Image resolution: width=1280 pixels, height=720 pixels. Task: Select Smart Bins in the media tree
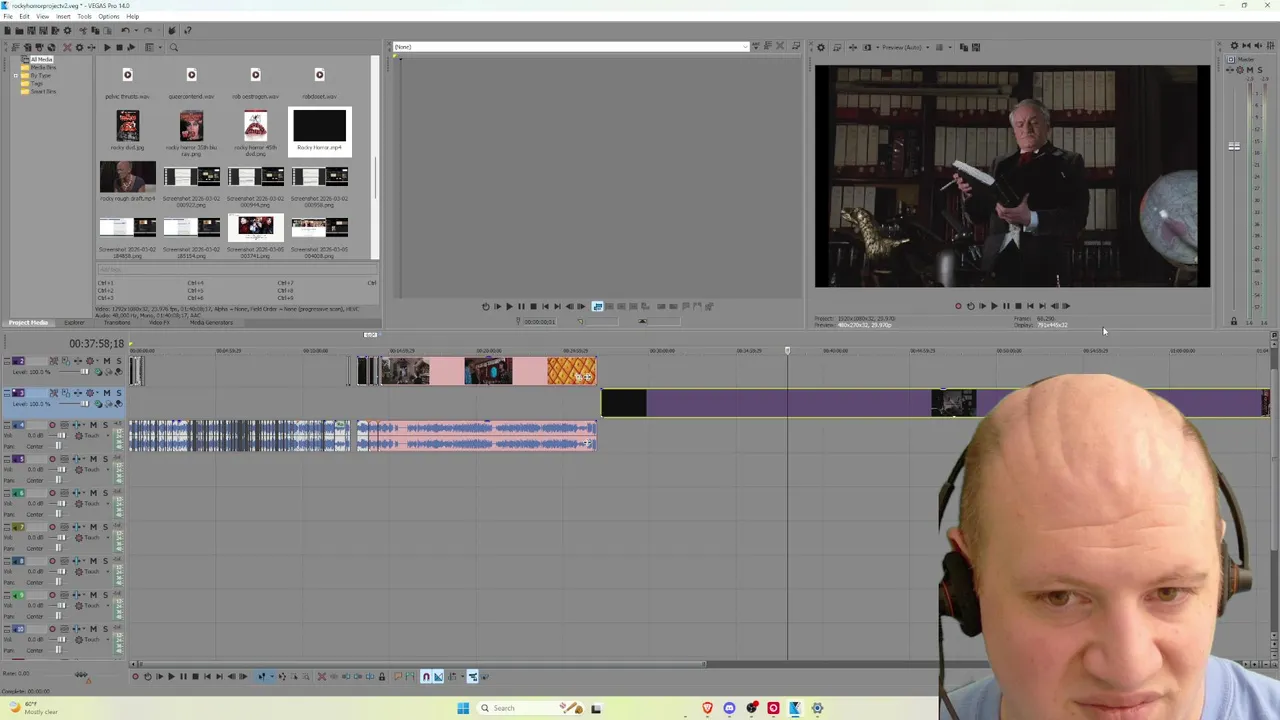click(x=43, y=91)
